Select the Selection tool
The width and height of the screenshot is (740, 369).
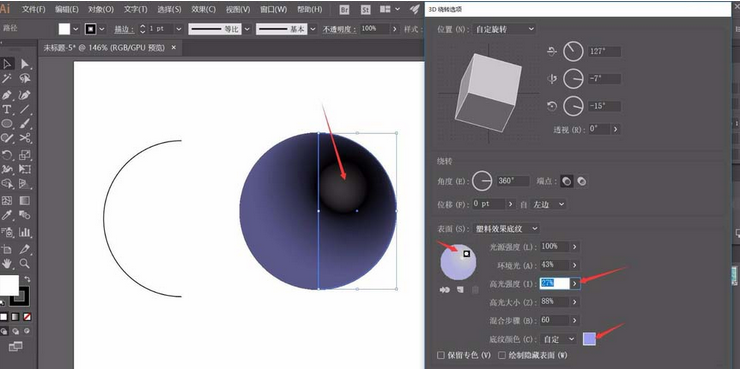tap(7, 64)
